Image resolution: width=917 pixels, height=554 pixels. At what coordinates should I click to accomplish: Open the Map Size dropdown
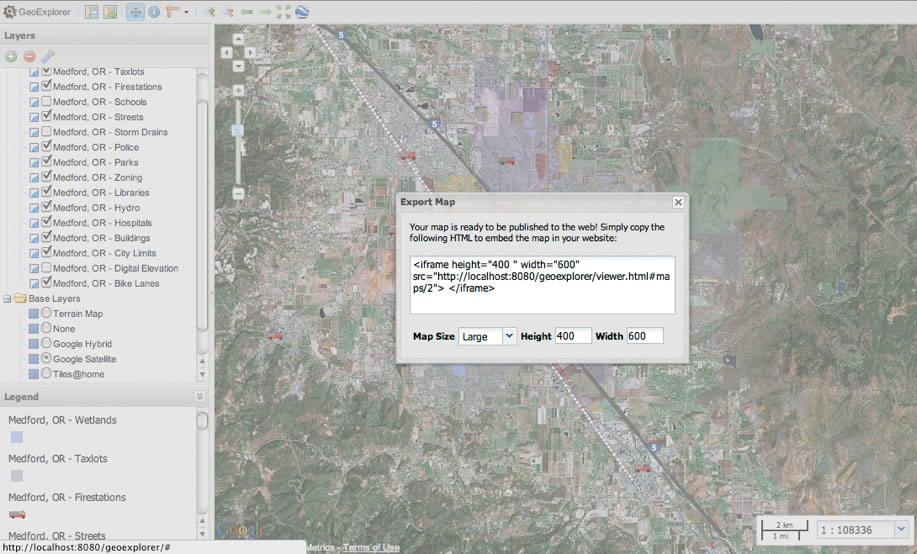(x=509, y=337)
